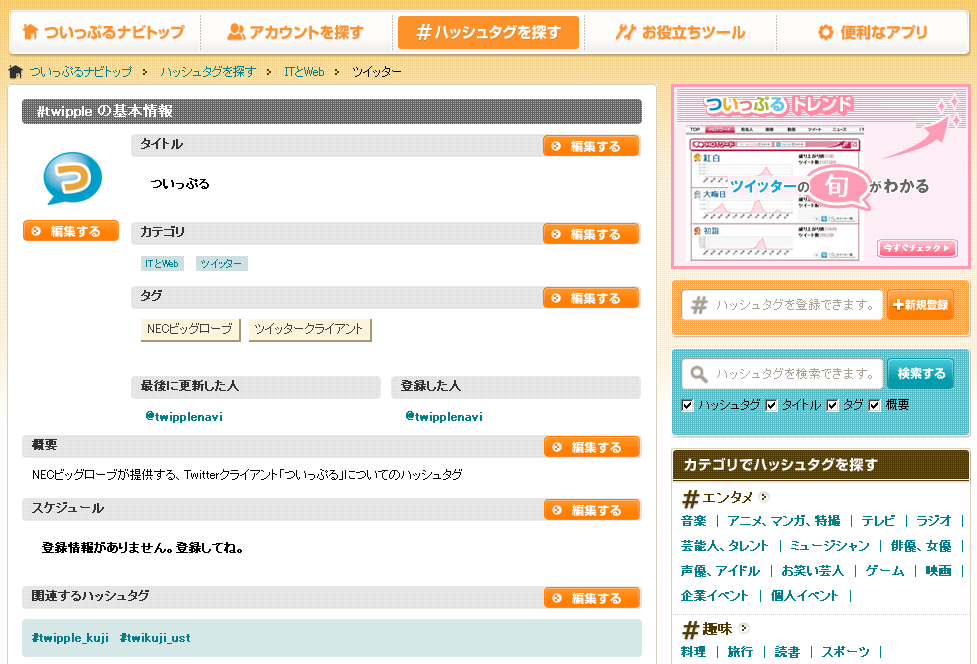Toggle ハッシュタグ search checkbox
977x664 pixels.
687,406
